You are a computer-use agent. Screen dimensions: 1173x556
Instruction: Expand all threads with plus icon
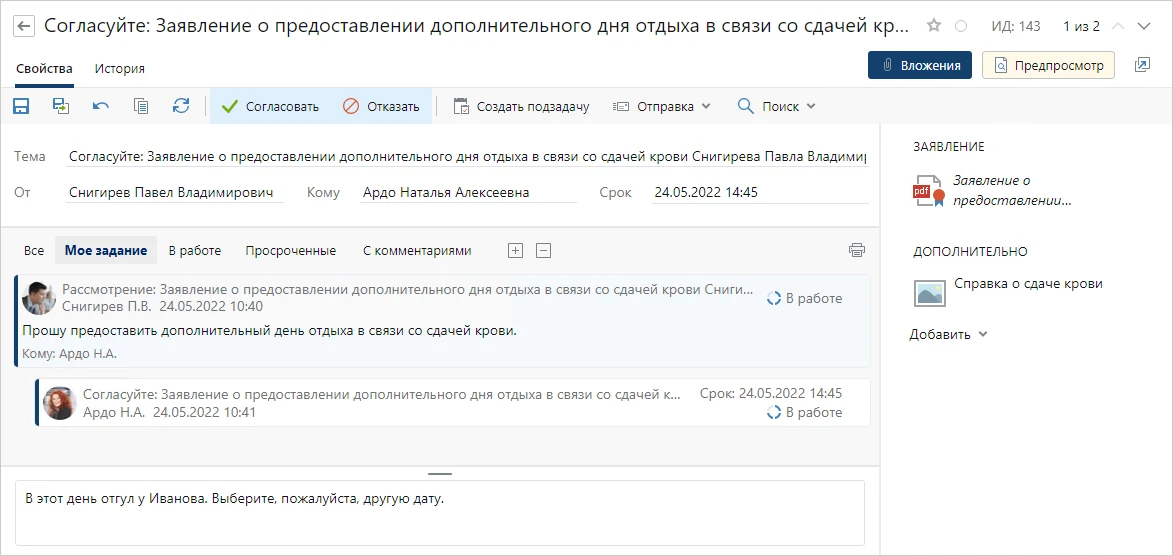(x=515, y=251)
